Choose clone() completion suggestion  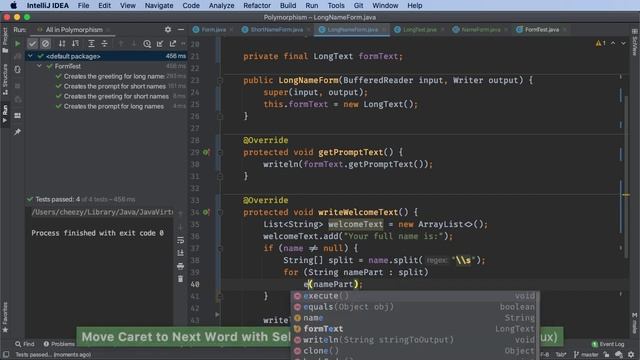pyautogui.click(x=415, y=351)
